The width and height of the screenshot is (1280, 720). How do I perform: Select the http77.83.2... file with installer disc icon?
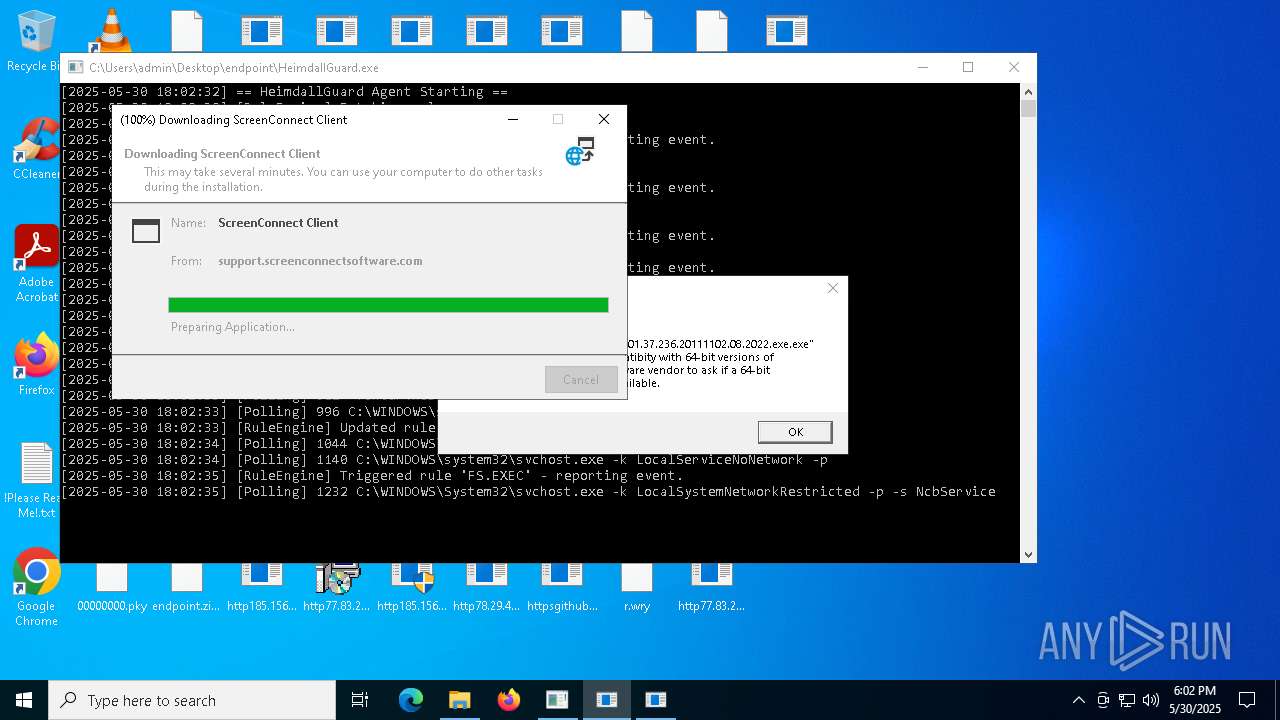337,587
